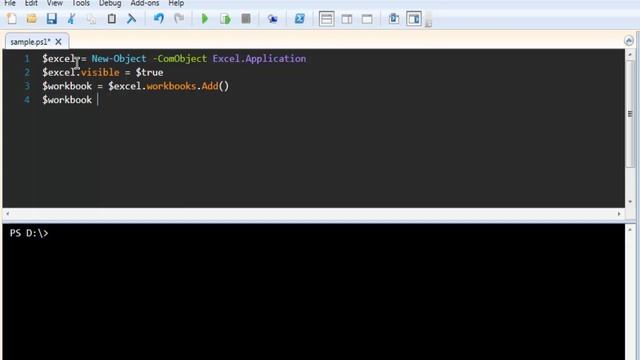The image size is (640, 360).
Task: Click $workbook variable on line 4
Action: 67,100
